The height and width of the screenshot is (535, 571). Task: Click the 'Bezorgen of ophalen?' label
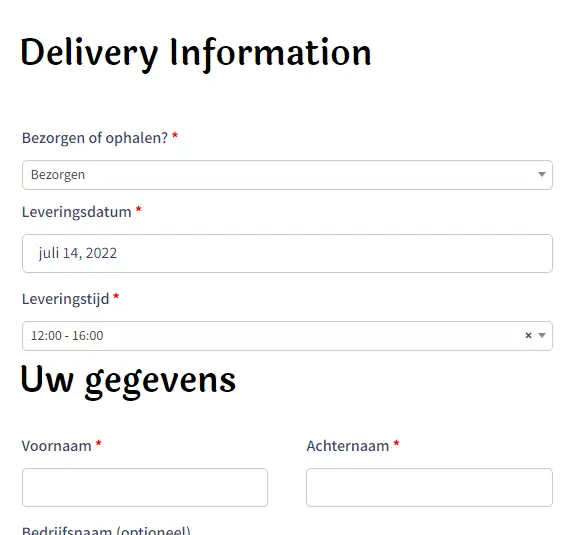point(95,138)
